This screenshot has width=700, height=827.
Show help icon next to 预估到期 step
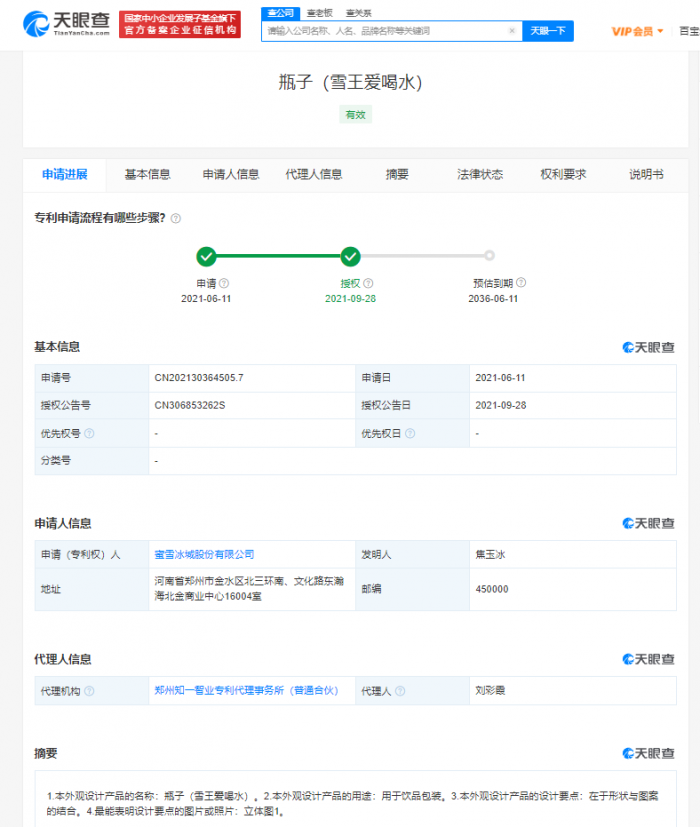click(521, 283)
